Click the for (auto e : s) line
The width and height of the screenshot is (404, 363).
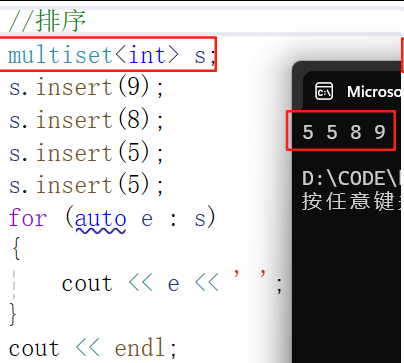click(112, 218)
